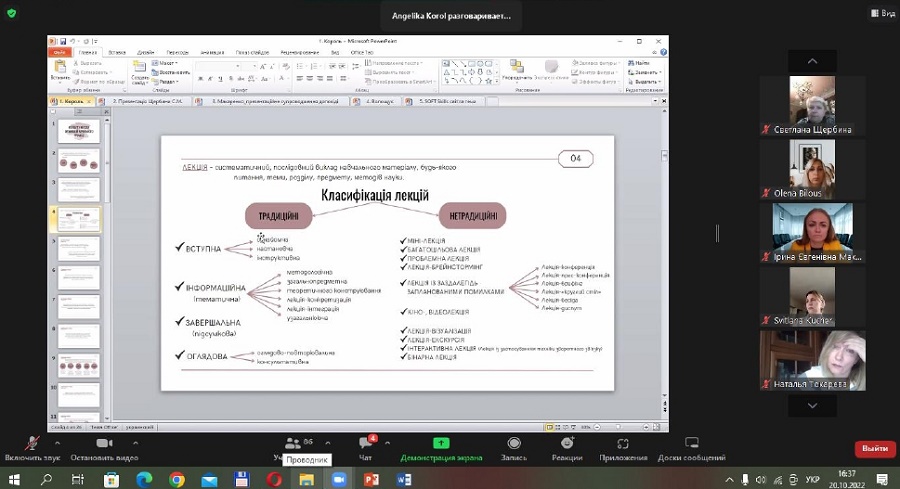This screenshot has height=489, width=900.
Task: Switch to the Вставка ribbon tab
Action: [x=117, y=51]
